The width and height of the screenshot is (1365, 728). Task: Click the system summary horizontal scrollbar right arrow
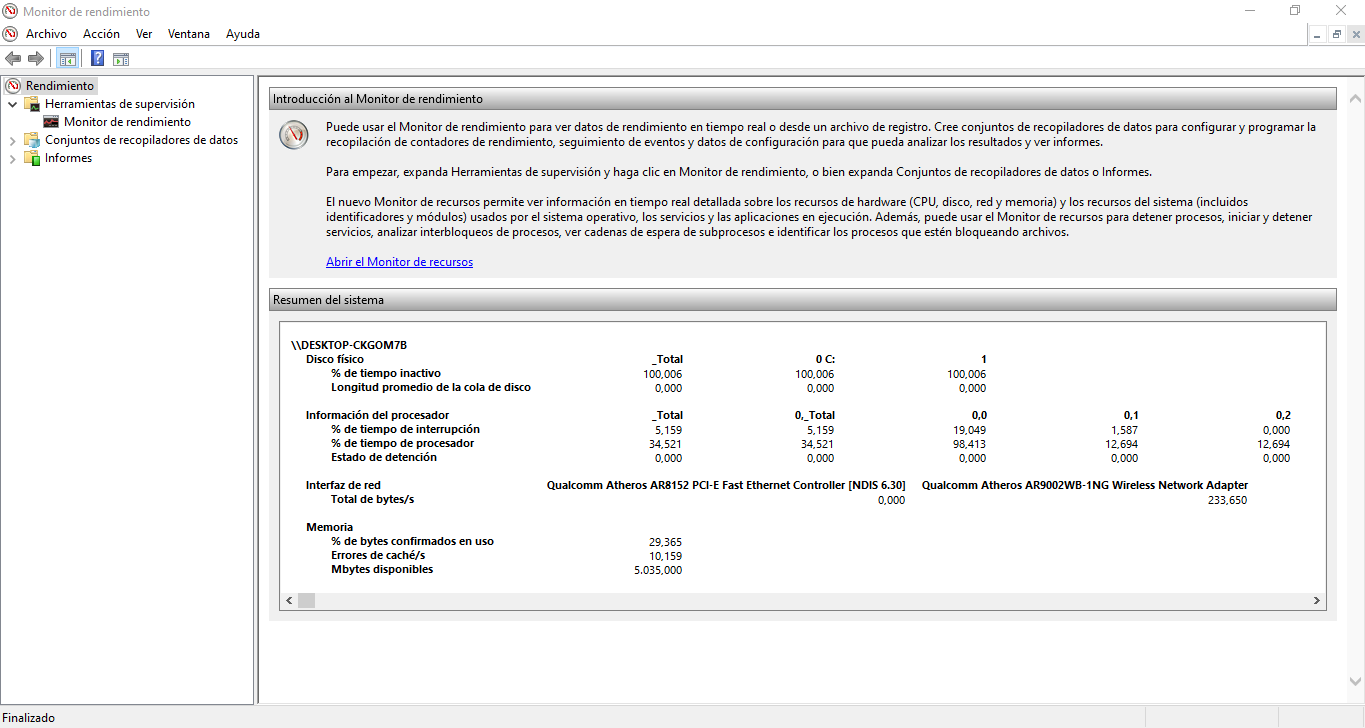[x=1317, y=600]
